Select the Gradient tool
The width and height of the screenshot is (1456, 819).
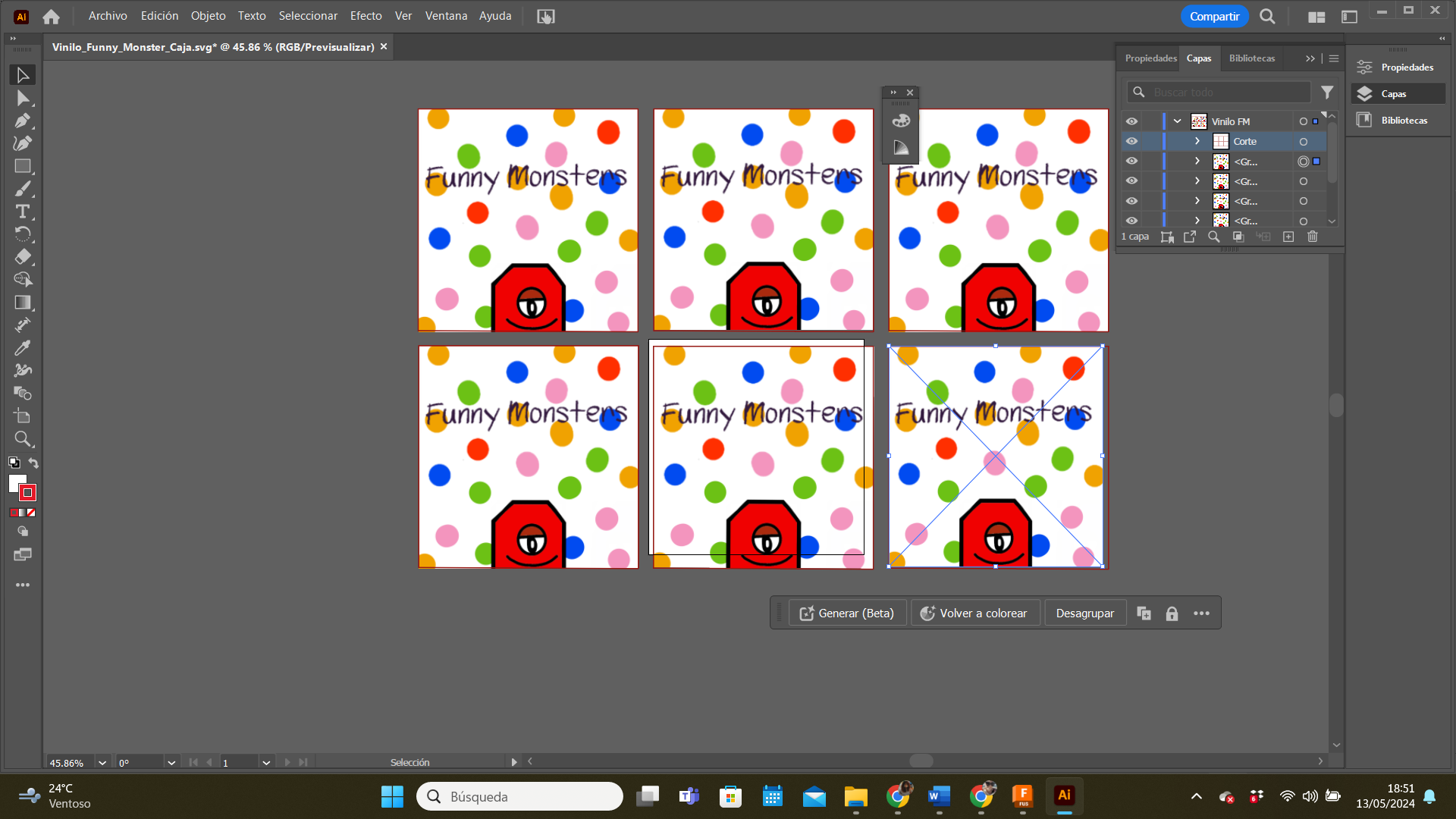coord(23,303)
